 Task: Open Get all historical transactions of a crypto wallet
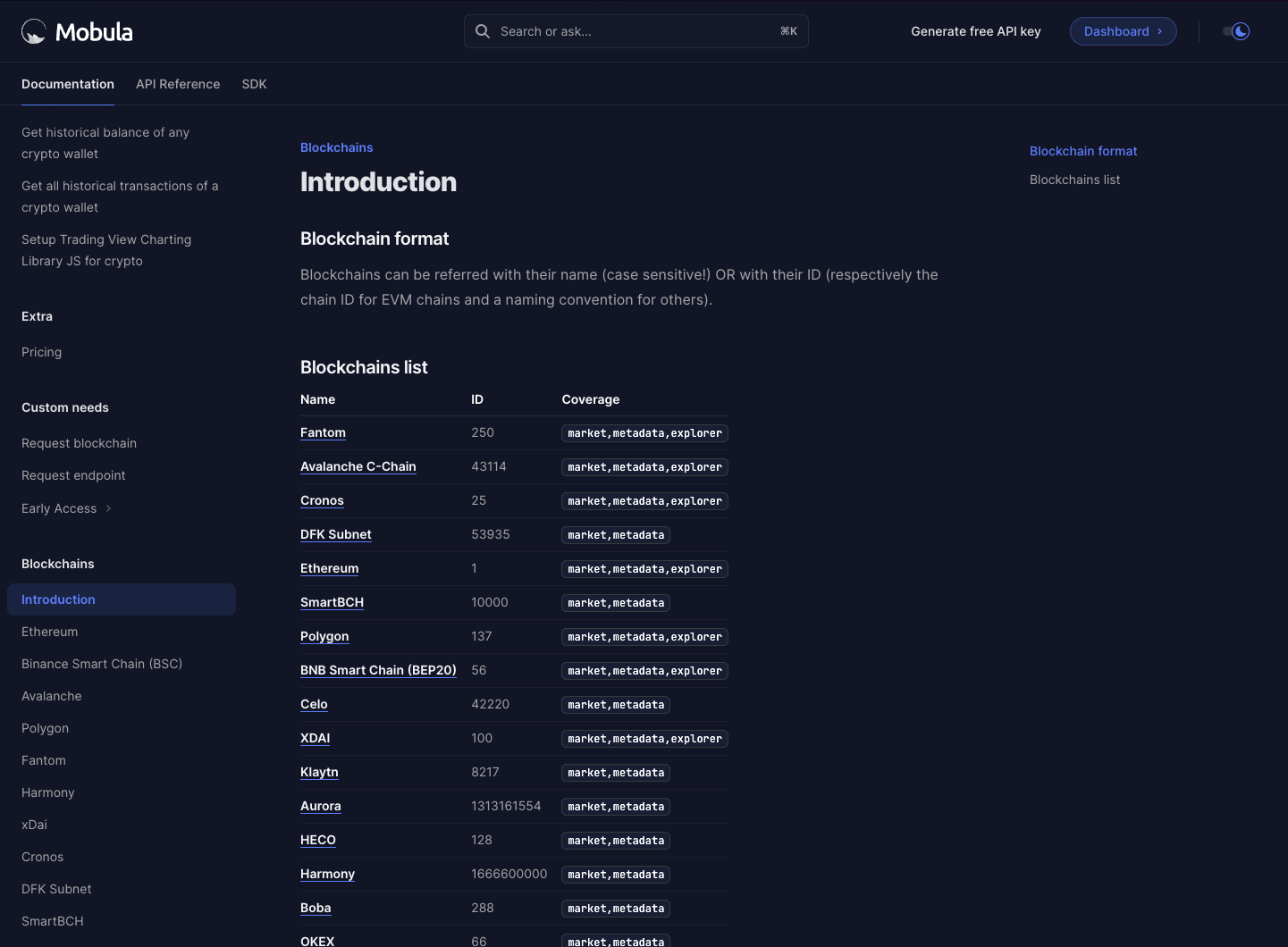[x=120, y=197]
